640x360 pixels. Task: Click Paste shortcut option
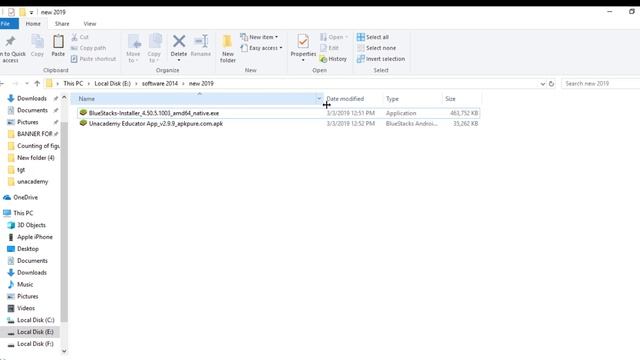(x=93, y=59)
